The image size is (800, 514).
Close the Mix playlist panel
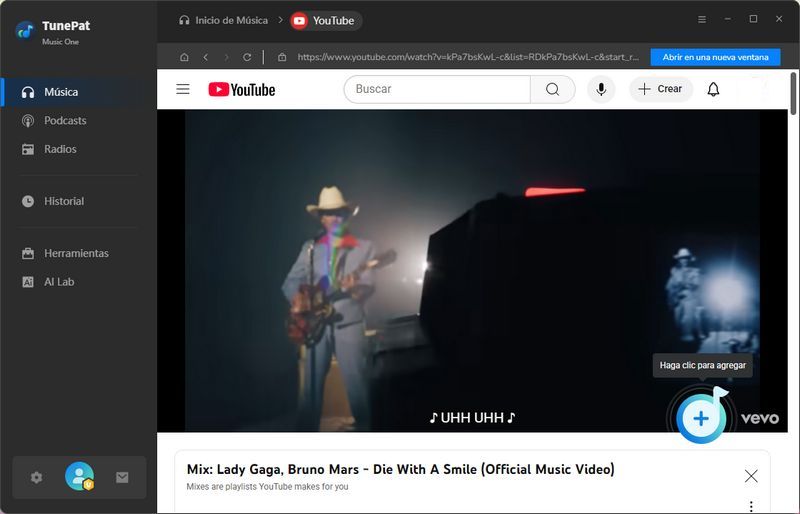[751, 476]
